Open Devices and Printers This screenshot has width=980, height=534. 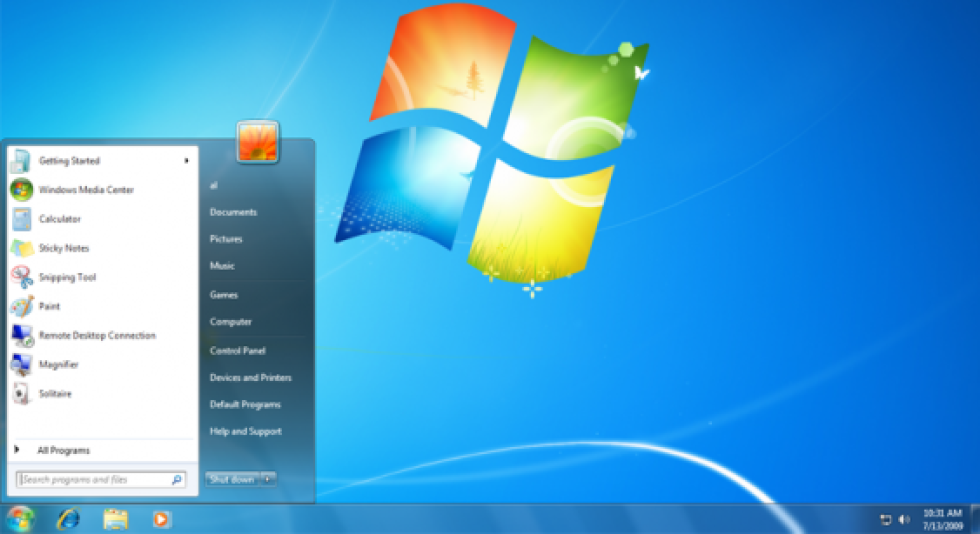tap(251, 378)
